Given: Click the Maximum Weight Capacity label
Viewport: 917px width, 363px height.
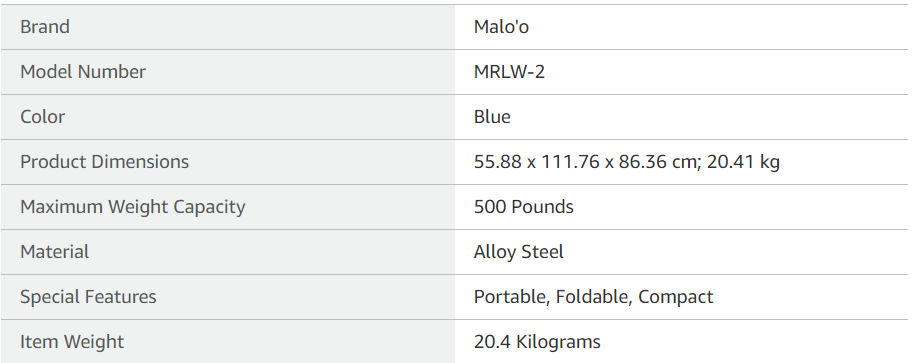Looking at the screenshot, I should tap(133, 208).
